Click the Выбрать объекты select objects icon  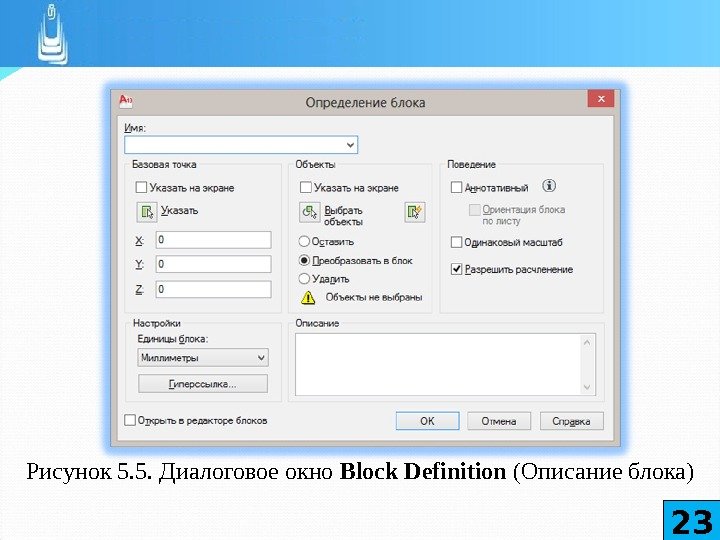click(310, 212)
